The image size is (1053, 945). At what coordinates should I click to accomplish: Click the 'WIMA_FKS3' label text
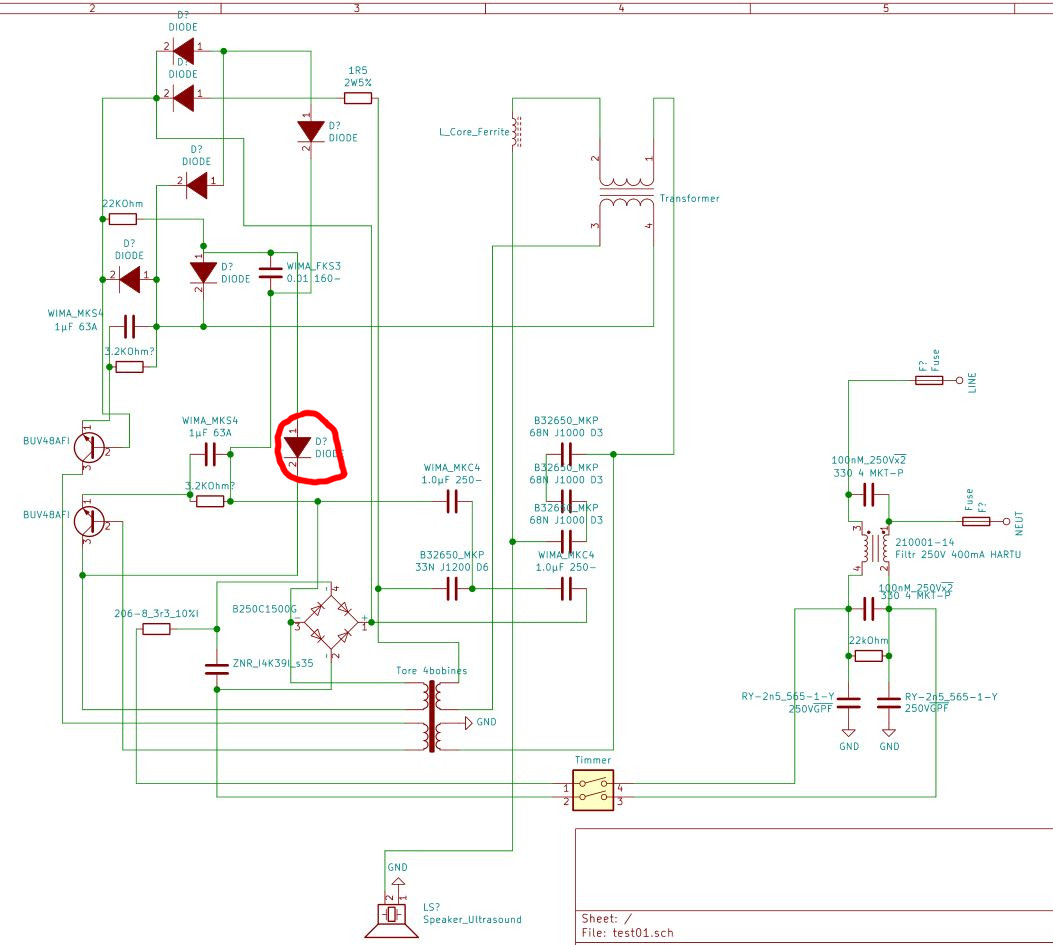314,266
